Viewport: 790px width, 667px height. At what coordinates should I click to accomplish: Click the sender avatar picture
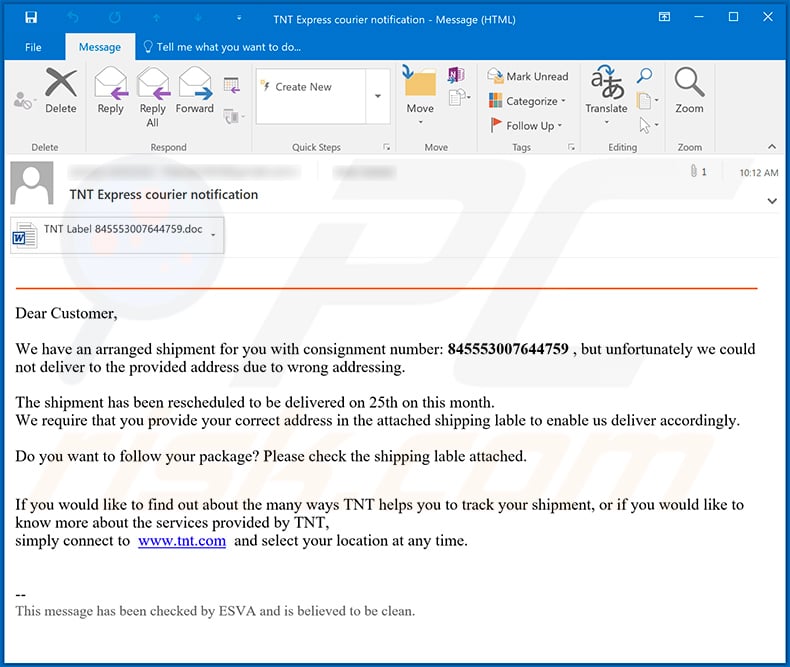32,183
